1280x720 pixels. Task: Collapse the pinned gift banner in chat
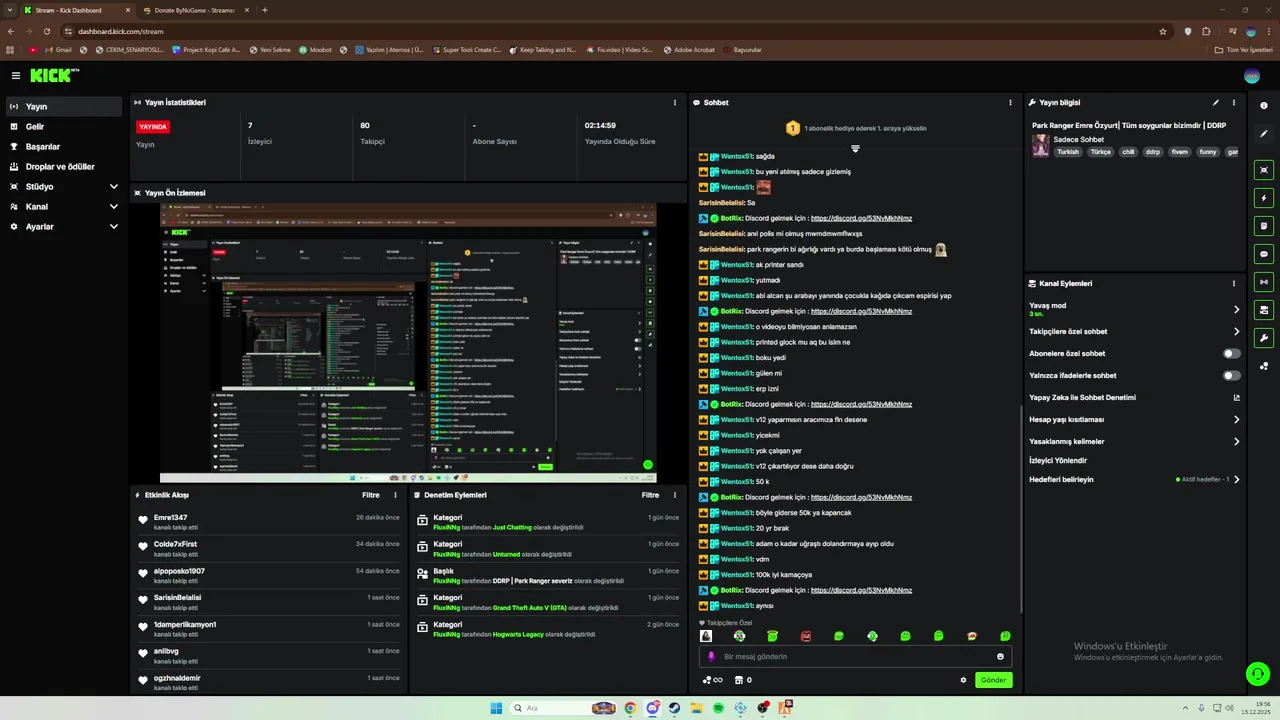(855, 149)
